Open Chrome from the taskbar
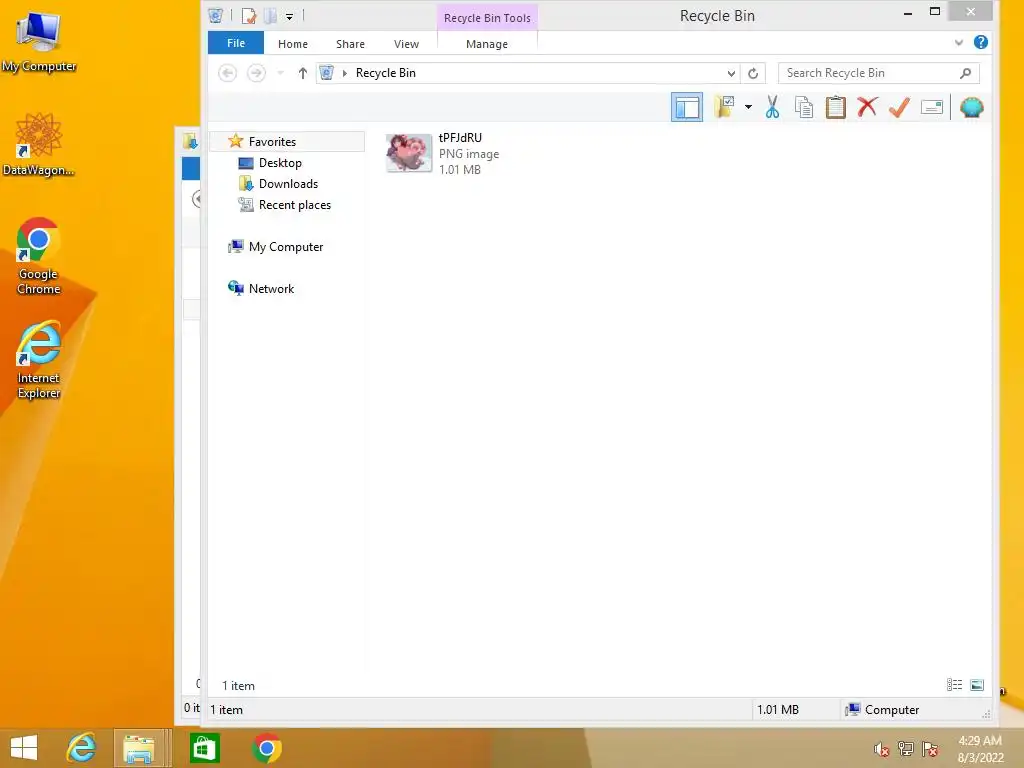This screenshot has height=768, width=1024. pos(266,748)
